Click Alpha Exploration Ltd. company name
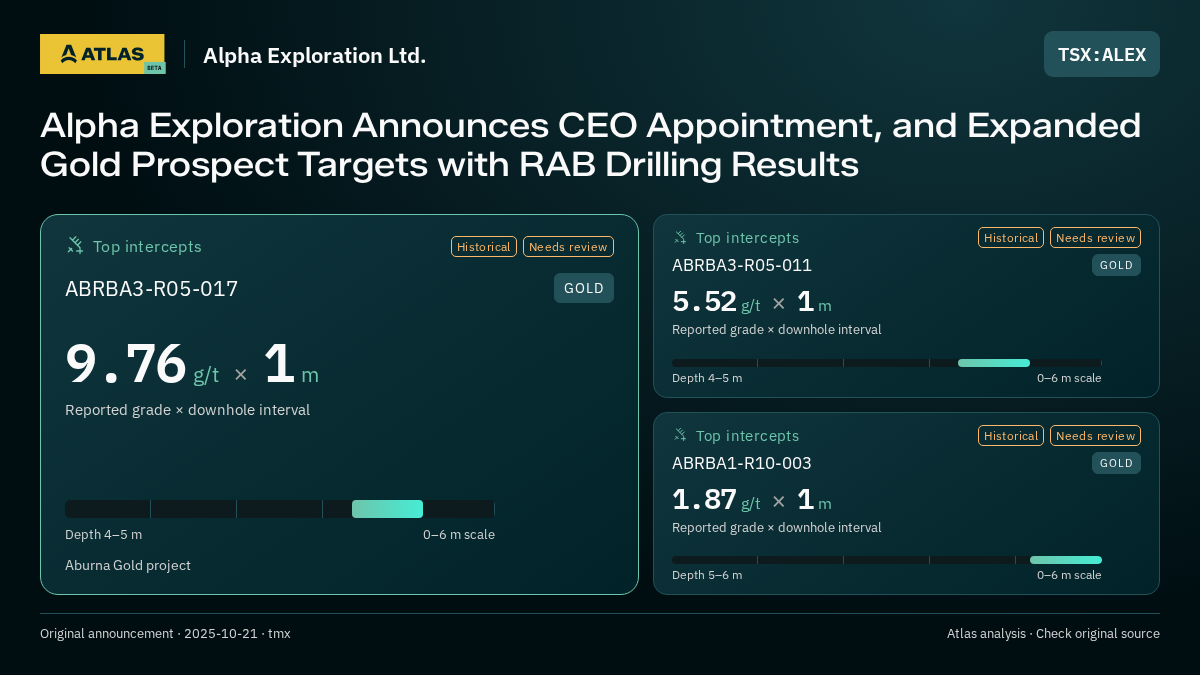The height and width of the screenshot is (675, 1200). click(314, 55)
